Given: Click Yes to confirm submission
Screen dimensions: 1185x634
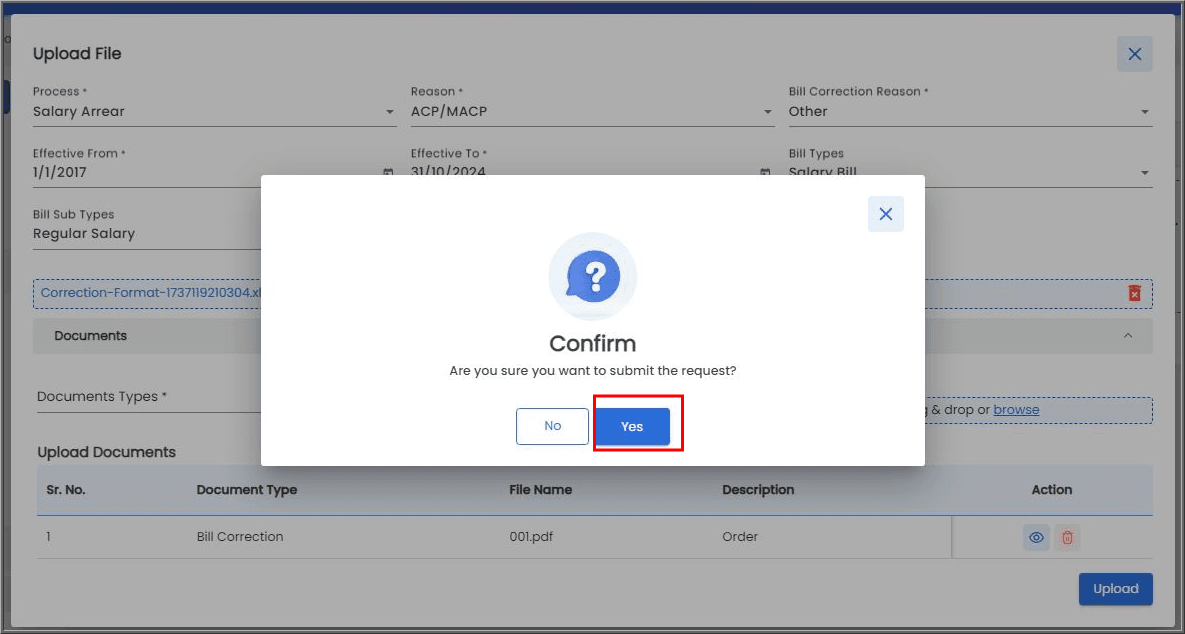Looking at the screenshot, I should (632, 426).
